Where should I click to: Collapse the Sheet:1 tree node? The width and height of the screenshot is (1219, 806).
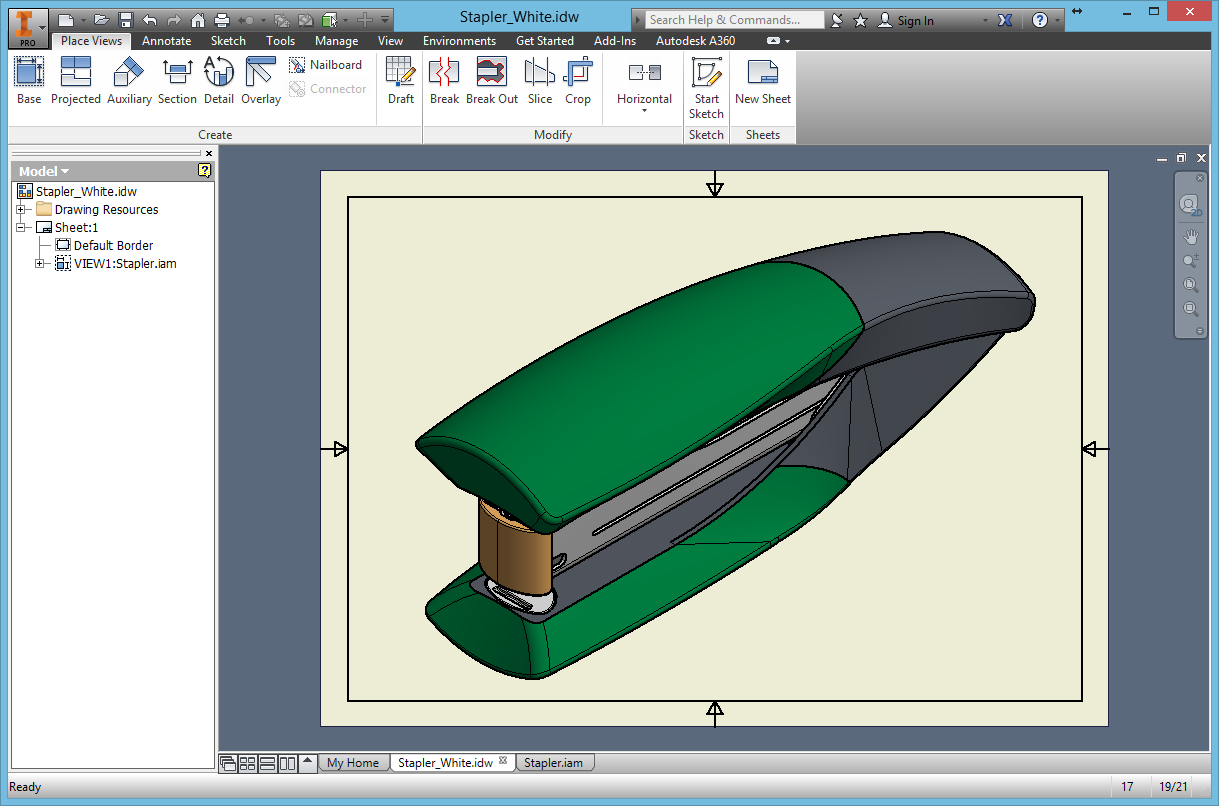coord(21,228)
